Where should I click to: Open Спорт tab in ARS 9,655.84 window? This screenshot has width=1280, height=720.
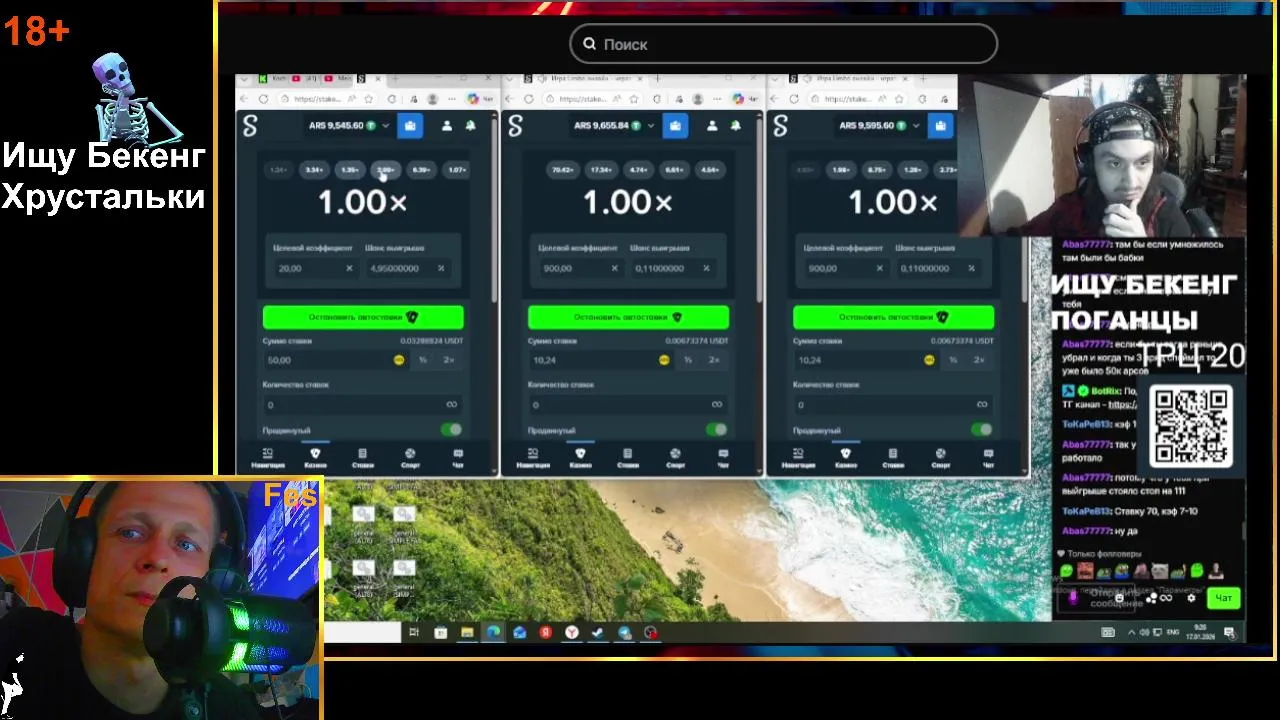point(675,458)
